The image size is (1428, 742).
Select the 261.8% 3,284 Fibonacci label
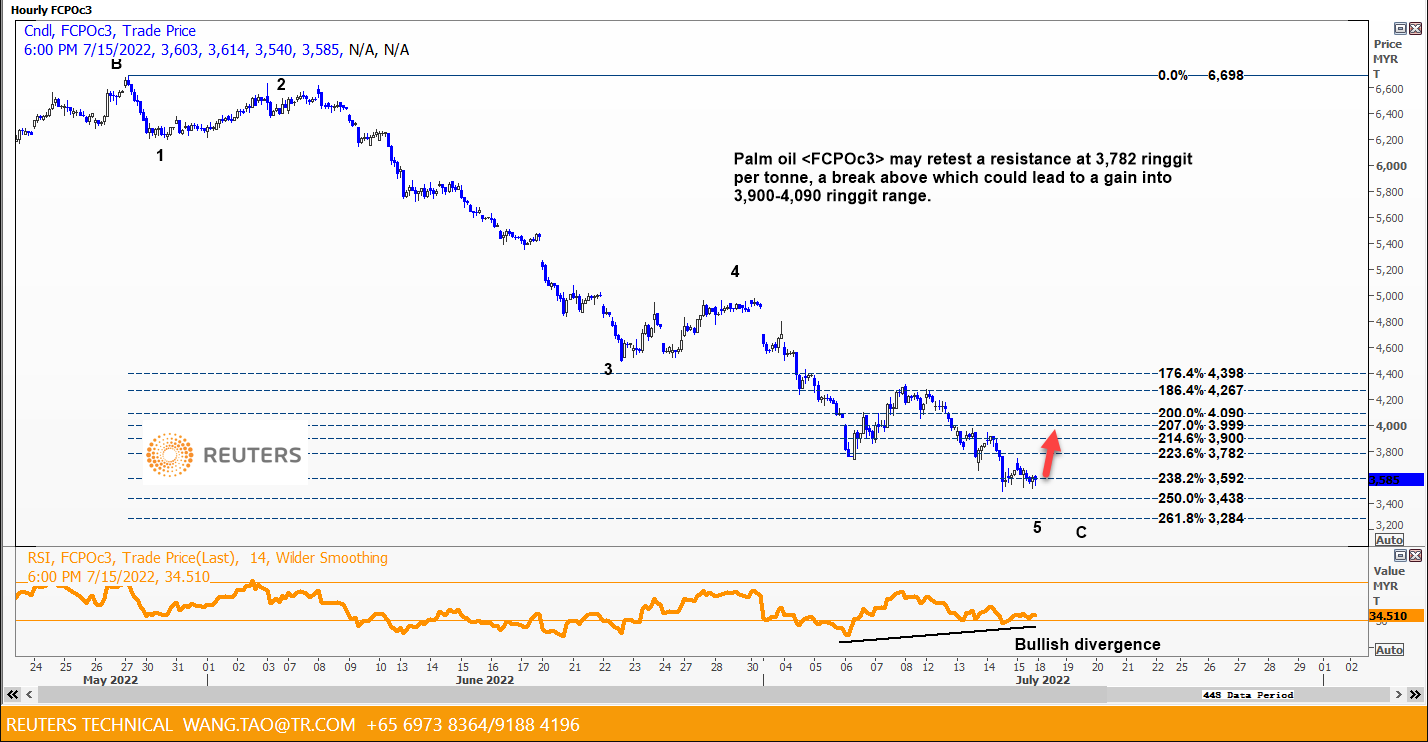[x=1200, y=518]
